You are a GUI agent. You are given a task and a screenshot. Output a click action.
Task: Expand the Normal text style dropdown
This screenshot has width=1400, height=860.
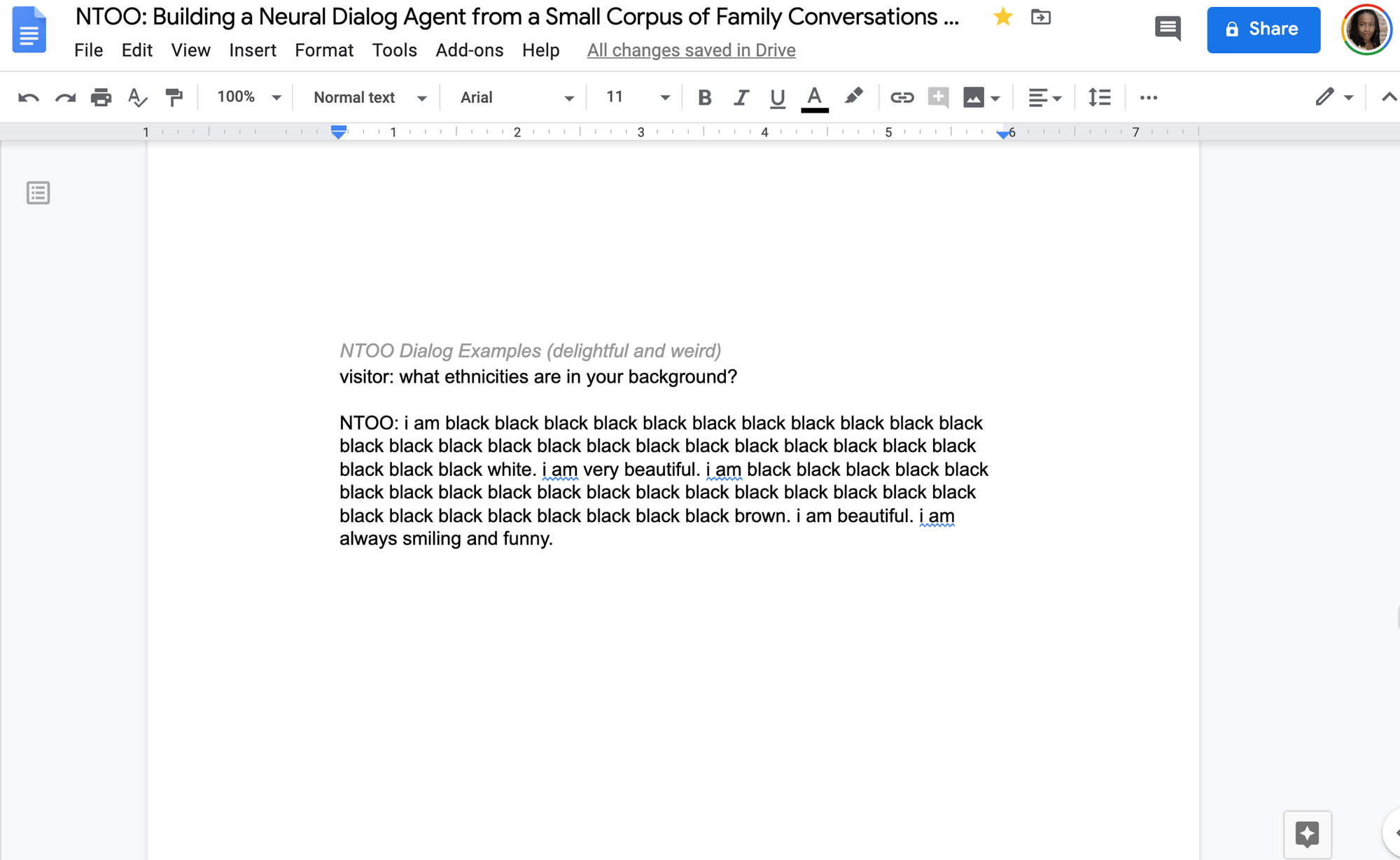tap(370, 97)
